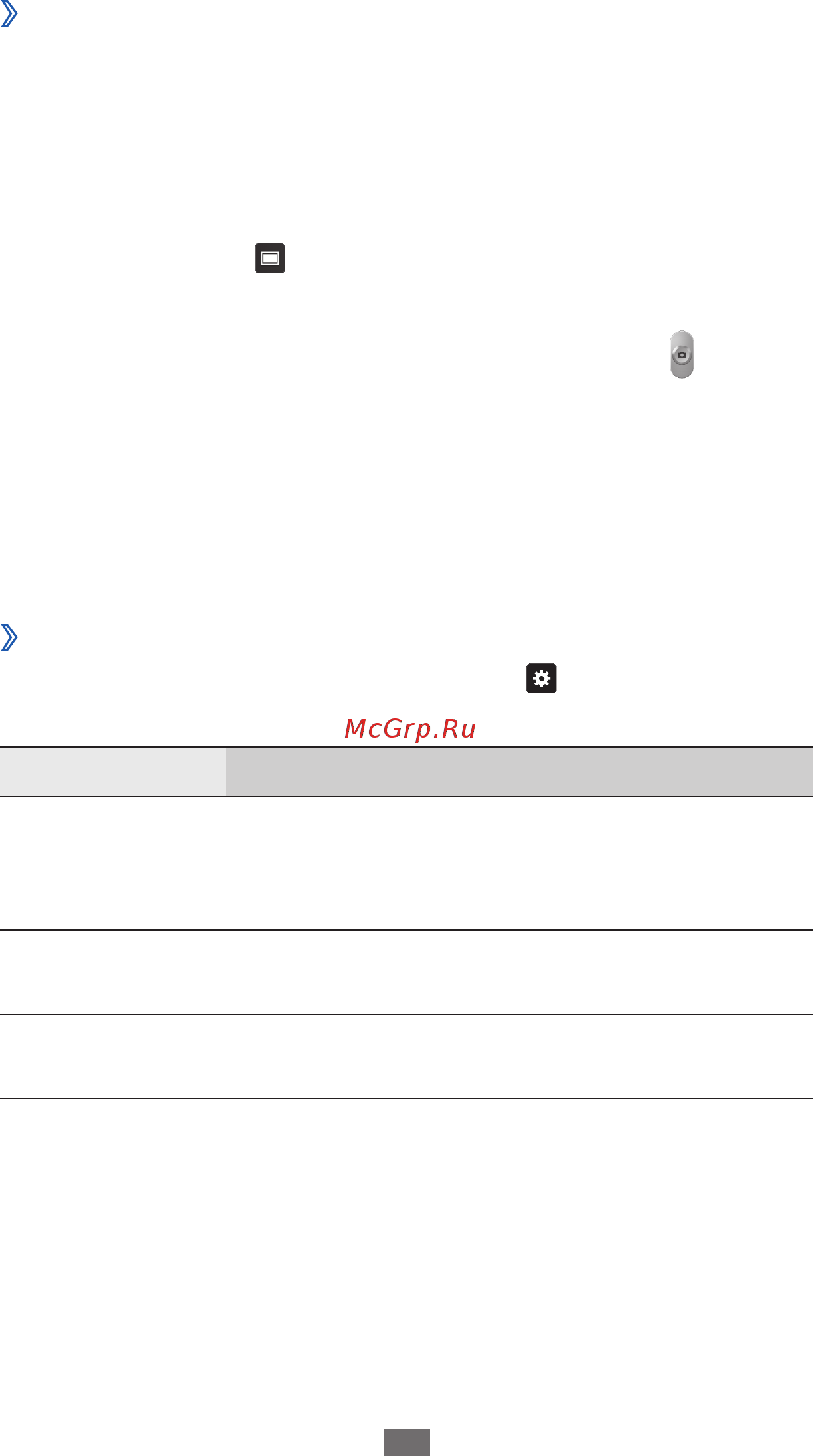Screen dimensions: 813x1456
Task: Tap the gray camera shutter switch icon
Action: click(x=682, y=355)
